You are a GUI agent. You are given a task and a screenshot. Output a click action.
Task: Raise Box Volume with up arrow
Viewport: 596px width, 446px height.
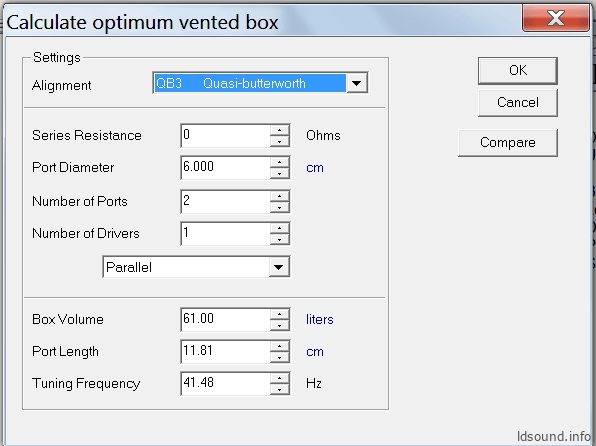click(x=280, y=314)
